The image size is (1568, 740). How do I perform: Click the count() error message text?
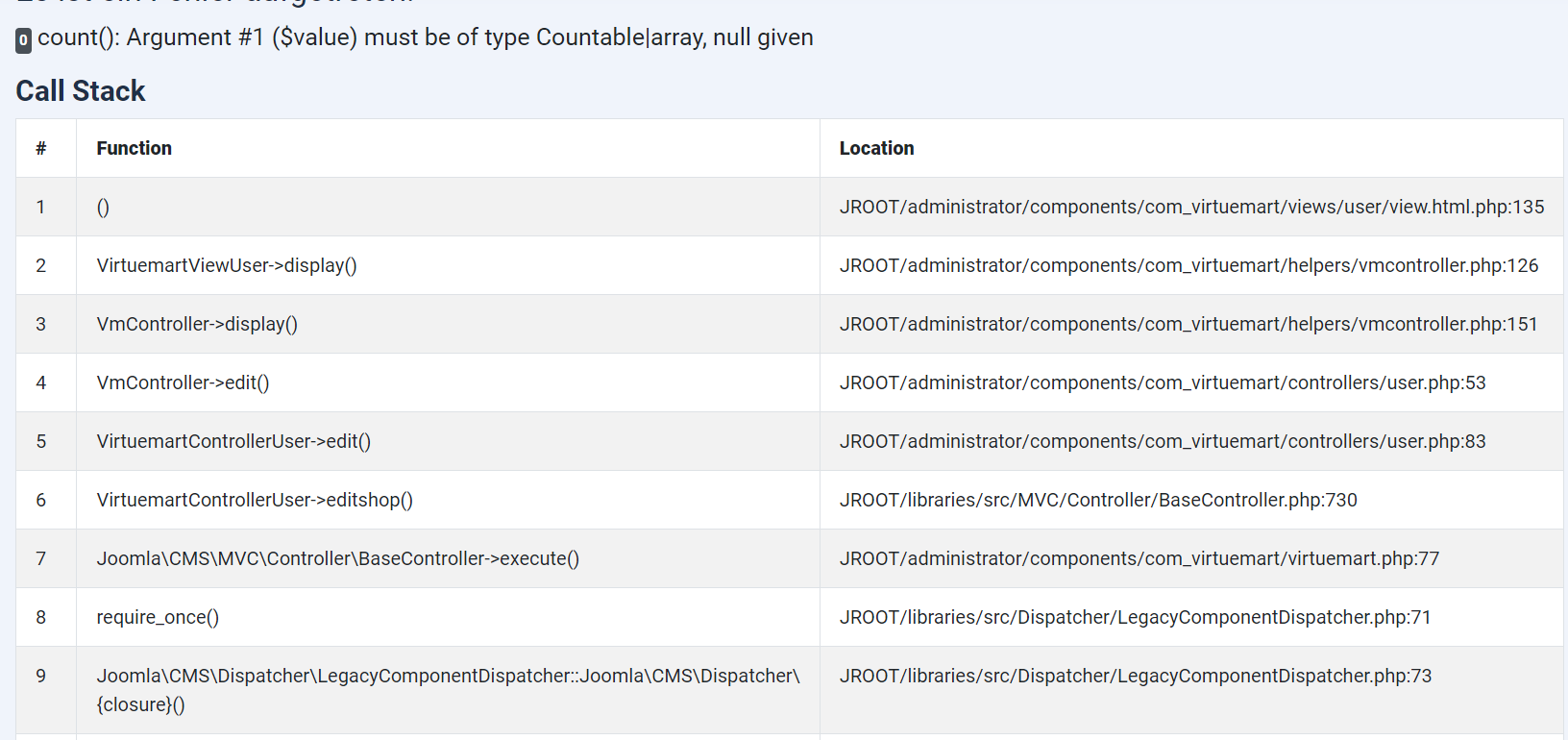coord(425,37)
